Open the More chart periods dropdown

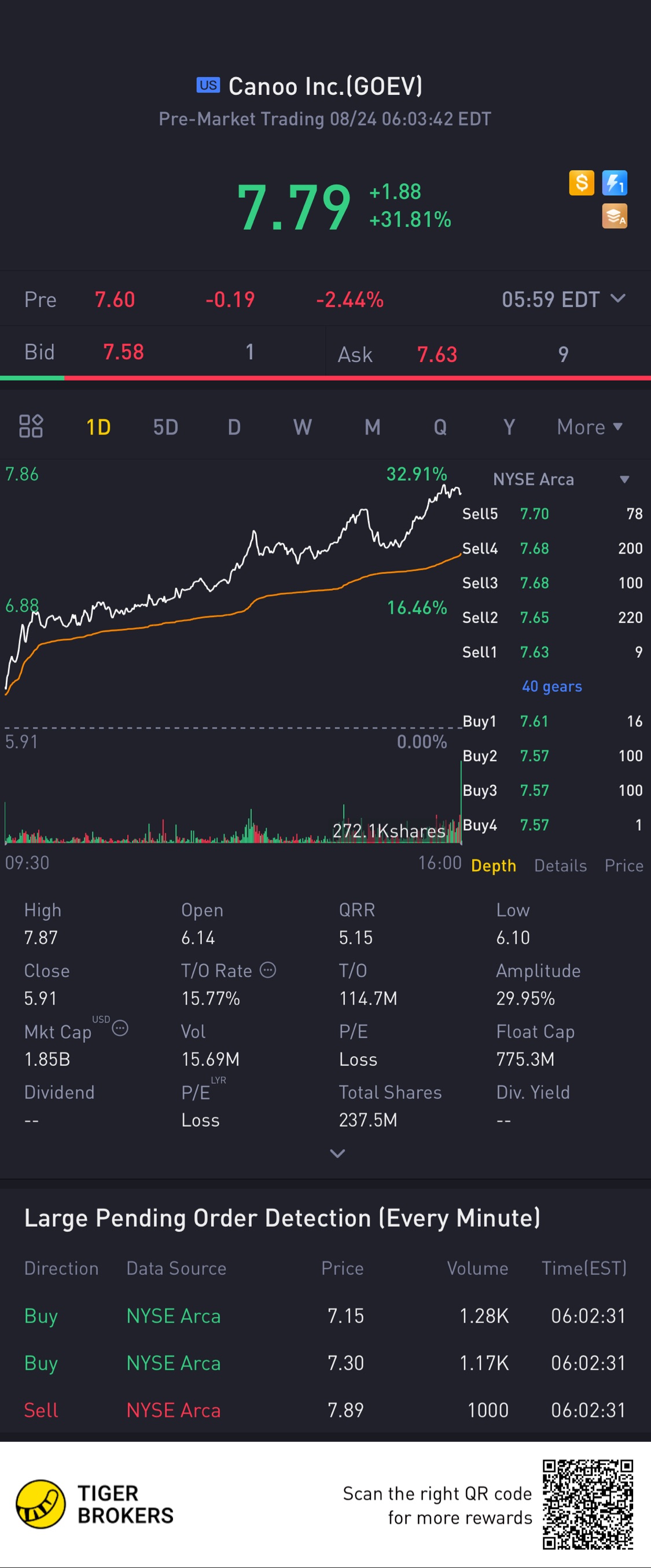[589, 427]
